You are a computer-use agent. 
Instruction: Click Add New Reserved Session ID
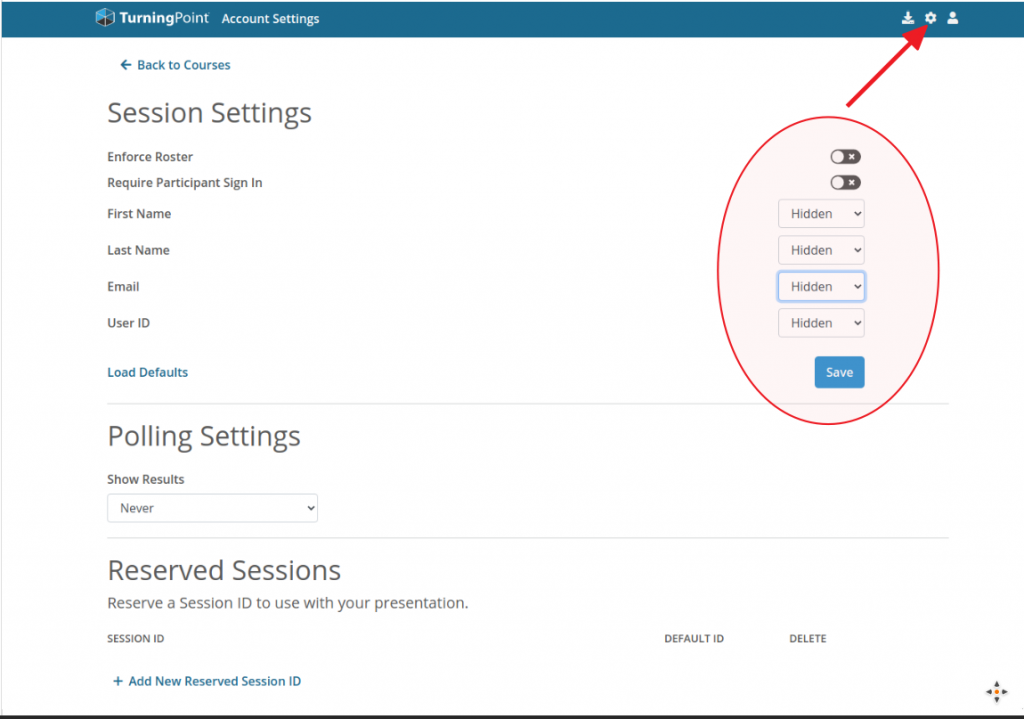214,681
